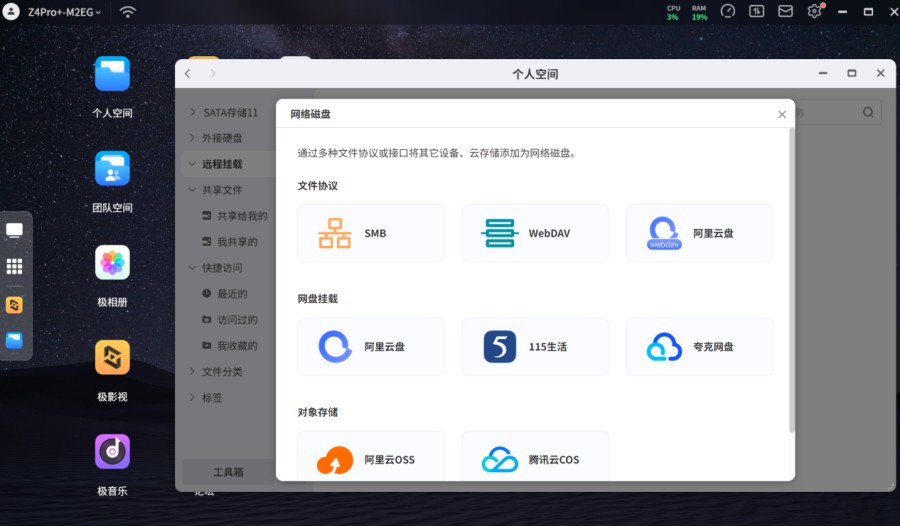This screenshot has width=900, height=526.
Task: Open the transfer tasks icon in top bar
Action: click(x=757, y=11)
